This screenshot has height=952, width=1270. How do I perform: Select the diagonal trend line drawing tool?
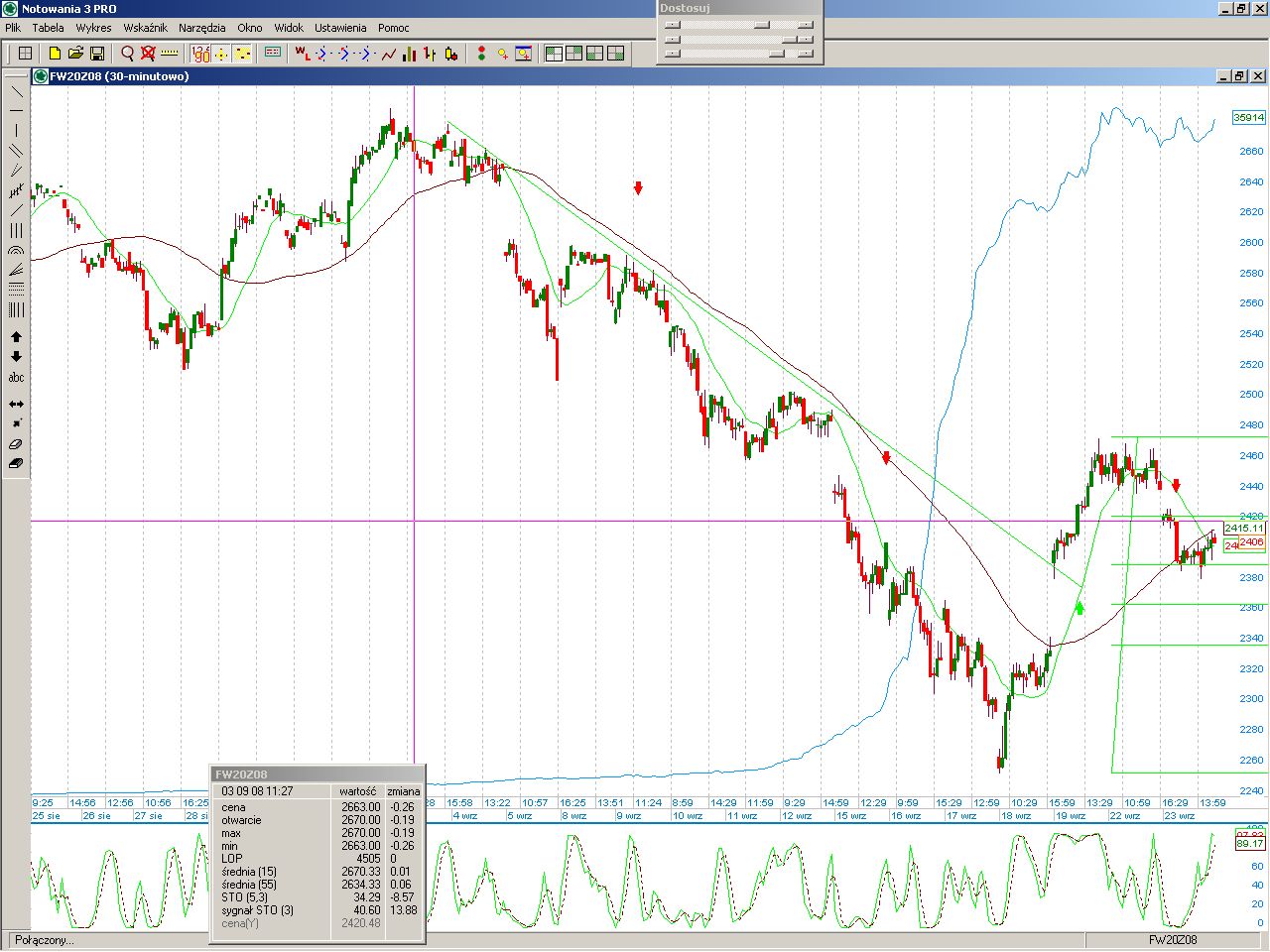(x=16, y=91)
